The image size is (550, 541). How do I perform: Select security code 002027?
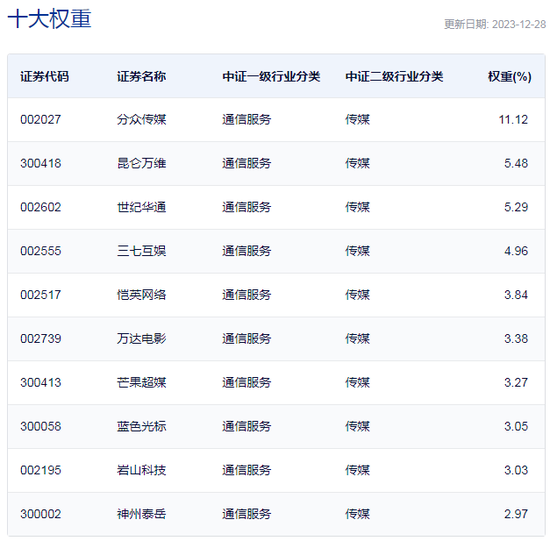pyautogui.click(x=41, y=120)
